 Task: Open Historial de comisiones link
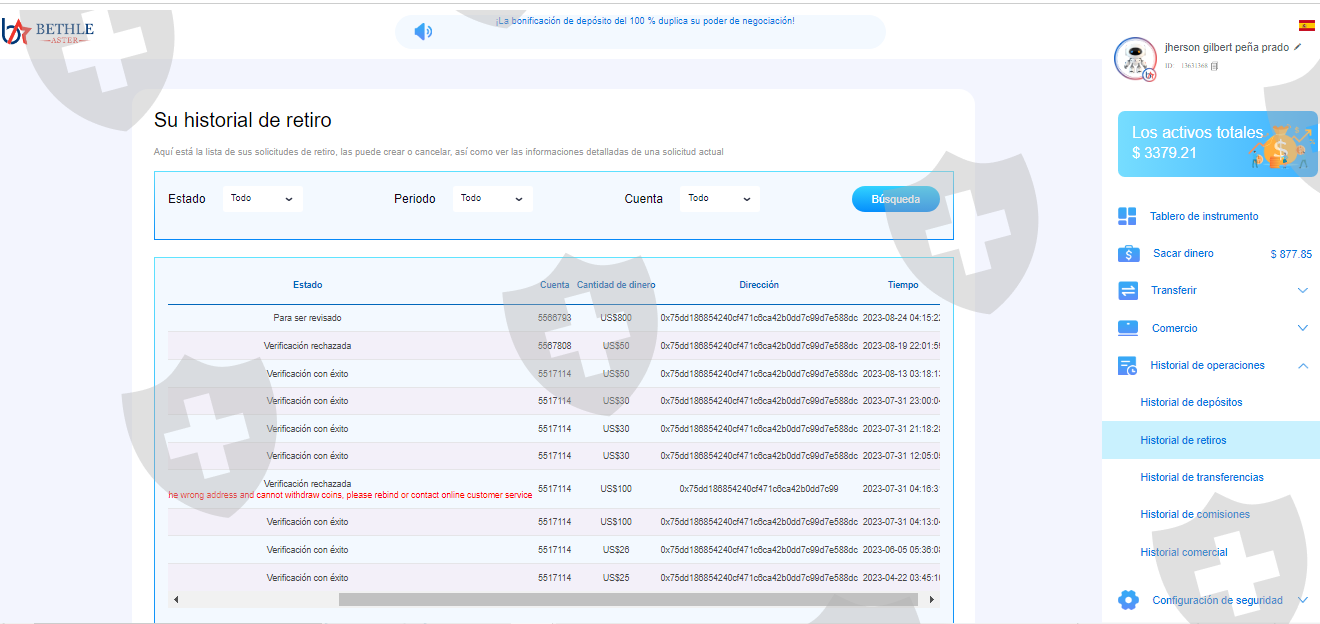[1194, 514]
